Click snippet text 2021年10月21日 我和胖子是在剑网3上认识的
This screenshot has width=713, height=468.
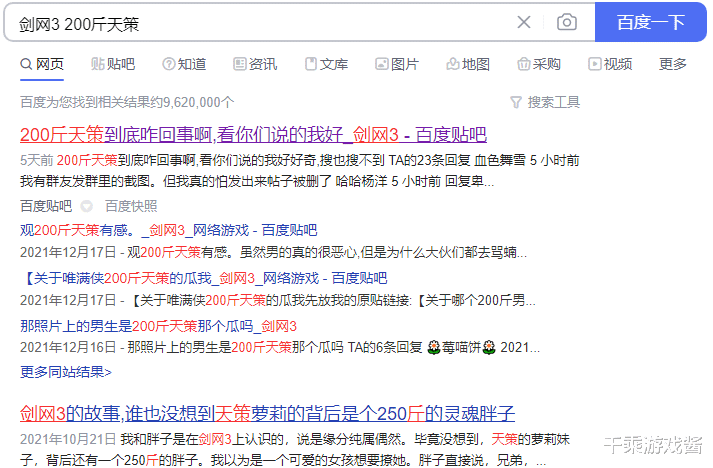tap(295, 449)
